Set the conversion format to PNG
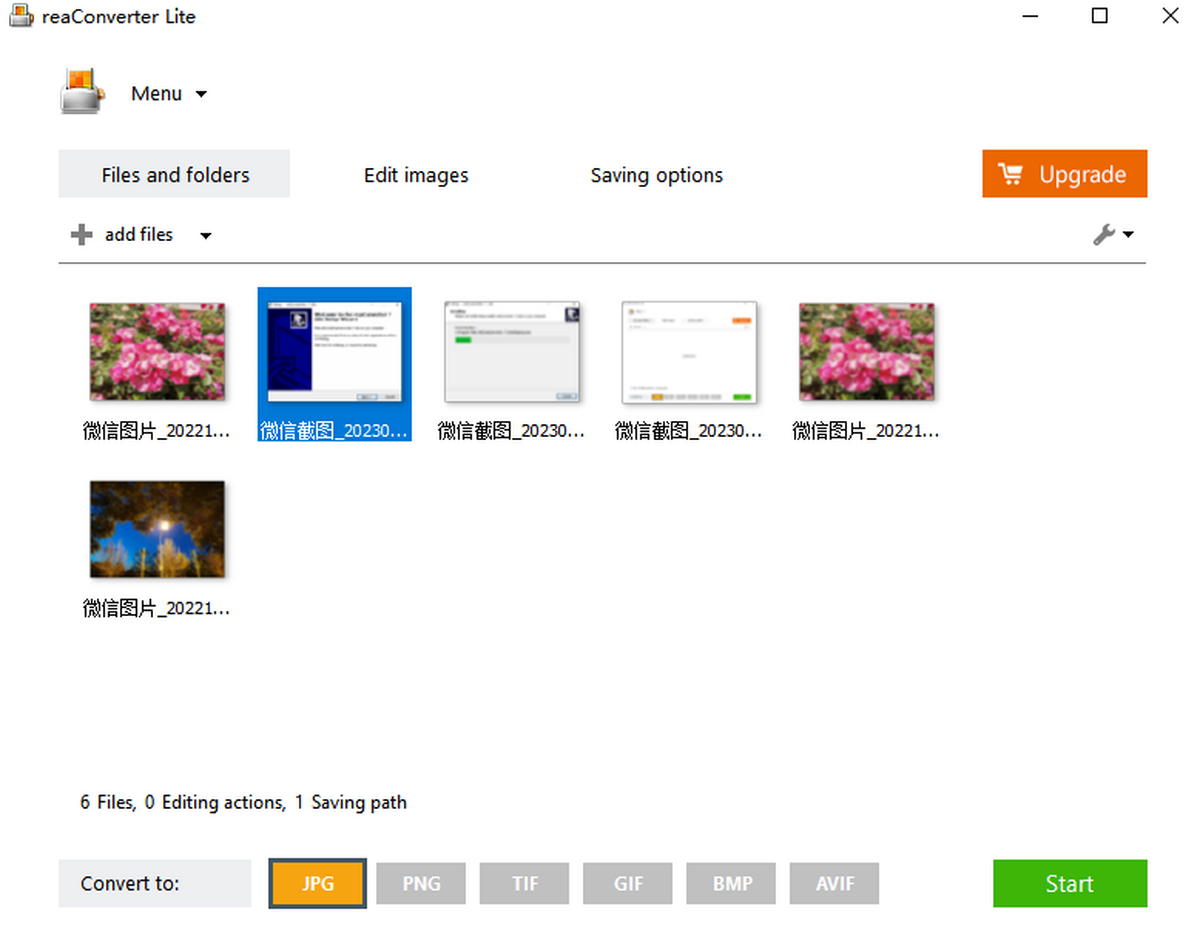This screenshot has height=929, width=1200. pos(421,884)
